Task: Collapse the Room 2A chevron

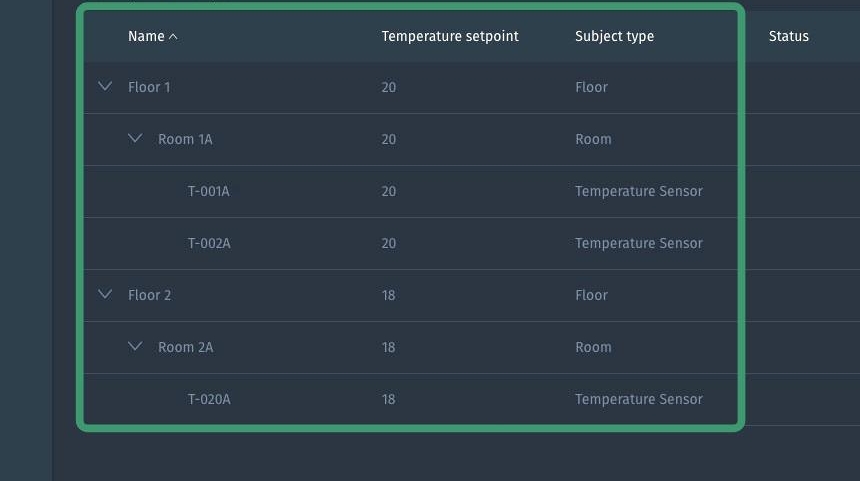Action: (135, 347)
